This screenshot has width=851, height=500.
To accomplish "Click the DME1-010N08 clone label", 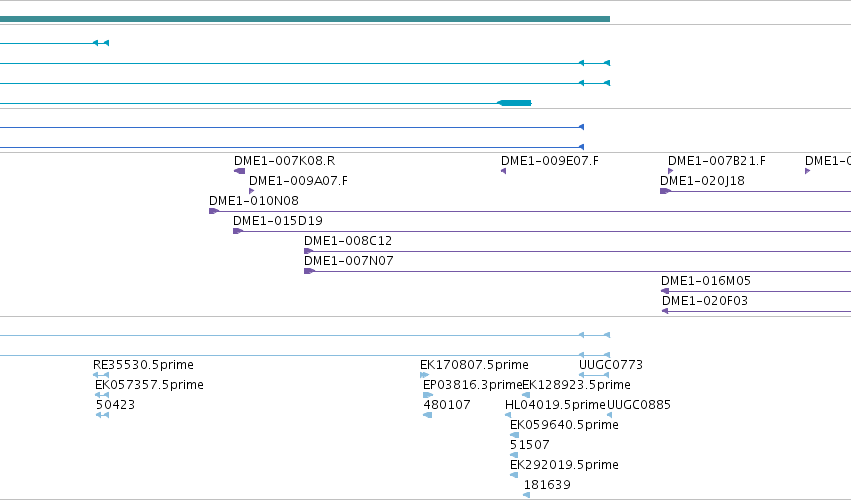I will click(254, 201).
